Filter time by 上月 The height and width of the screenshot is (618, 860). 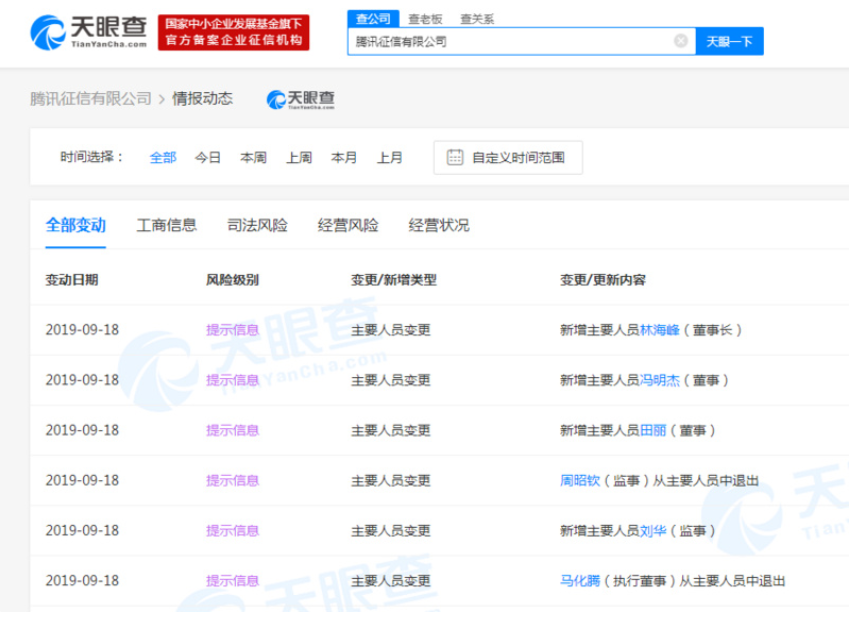point(390,157)
